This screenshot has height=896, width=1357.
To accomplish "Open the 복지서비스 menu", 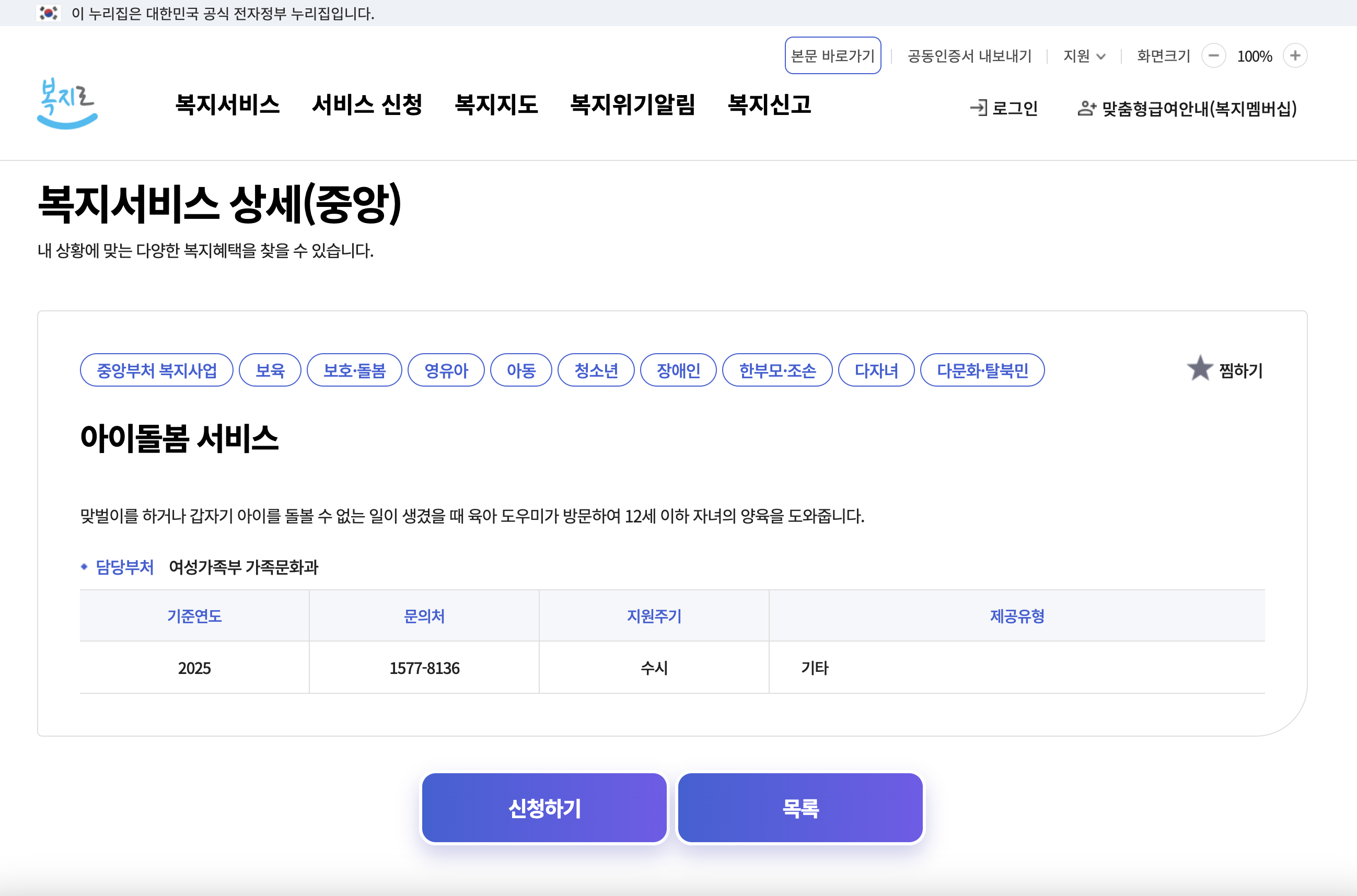I will pos(227,104).
